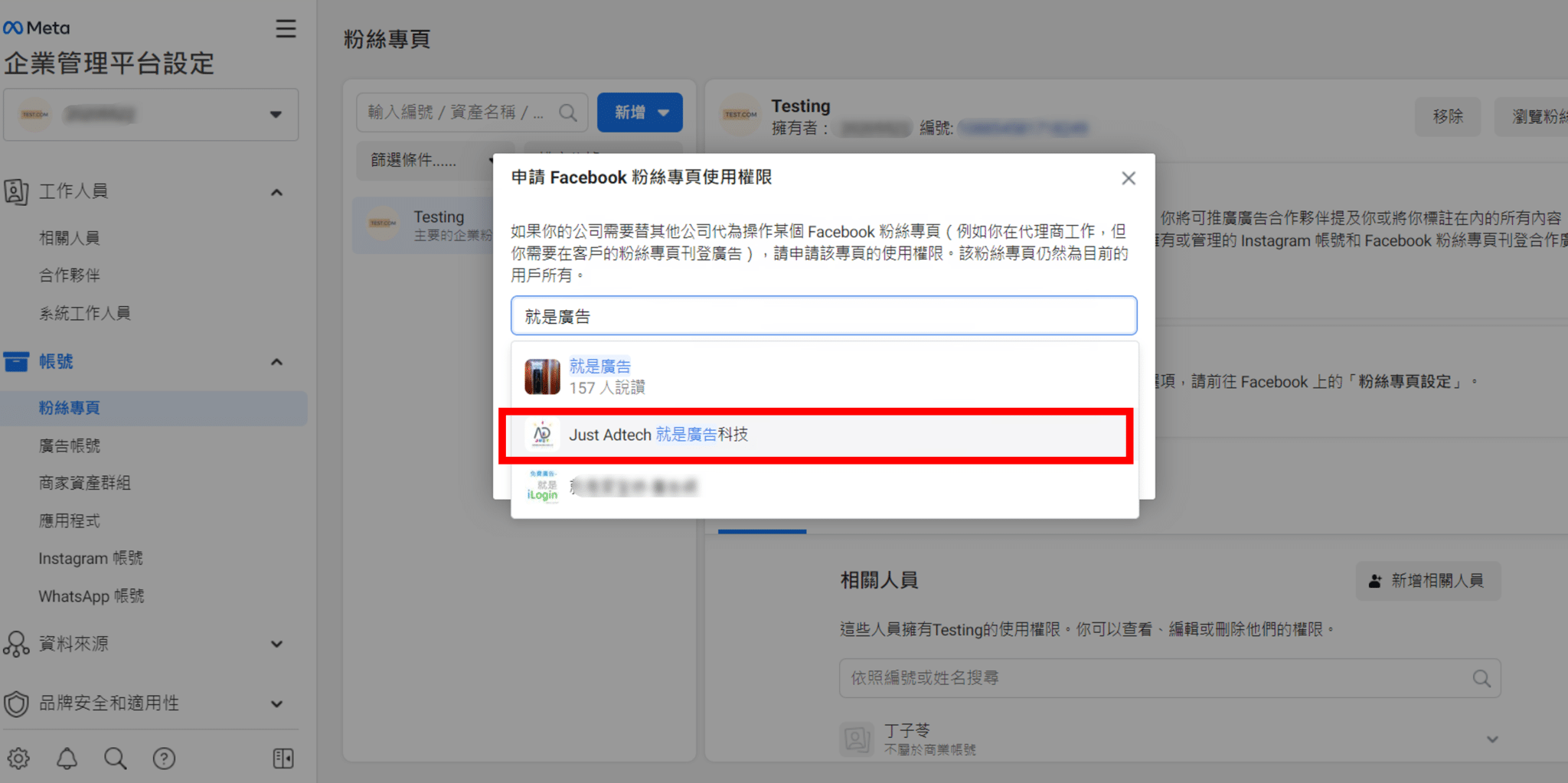Open 合作夥伴 in the sidebar
Viewport: 1568px width, 783px height.
pos(70,276)
